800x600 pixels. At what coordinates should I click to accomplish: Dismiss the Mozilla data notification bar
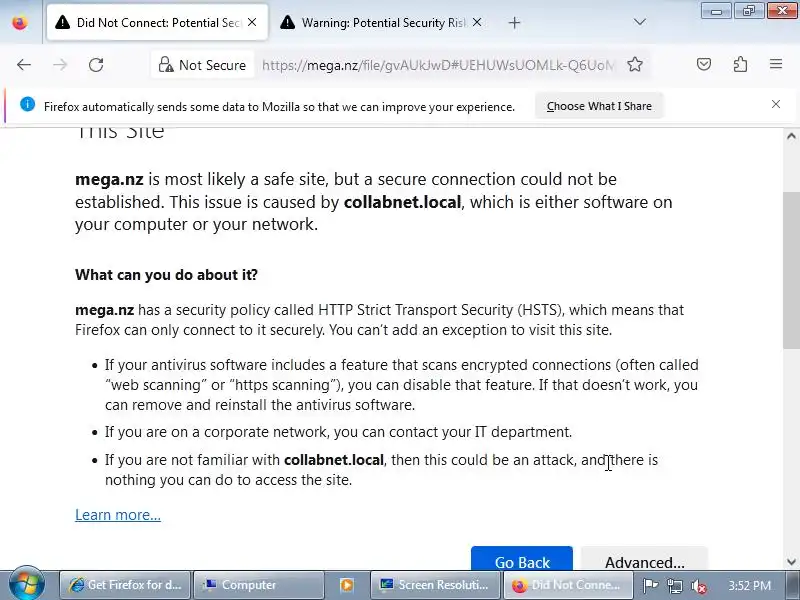click(776, 104)
